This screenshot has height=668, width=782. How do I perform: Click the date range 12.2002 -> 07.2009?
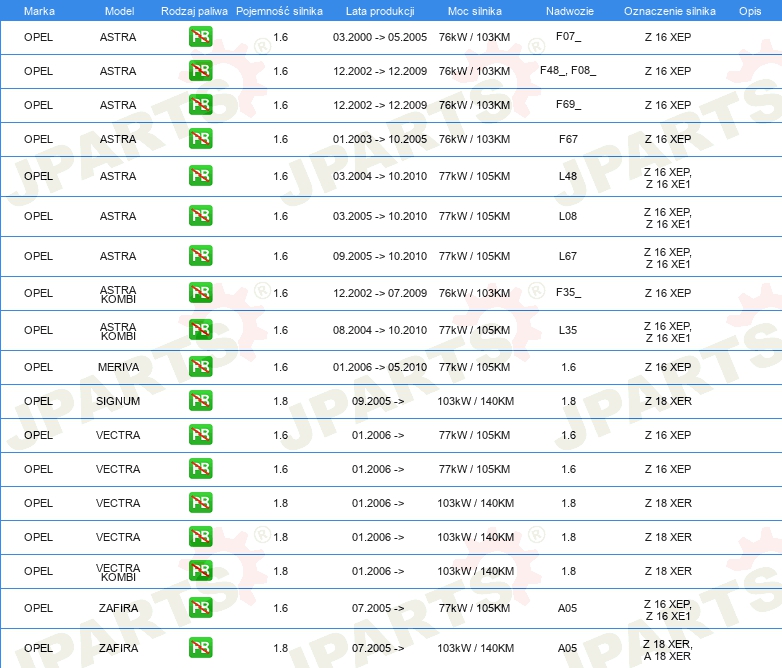(380, 293)
